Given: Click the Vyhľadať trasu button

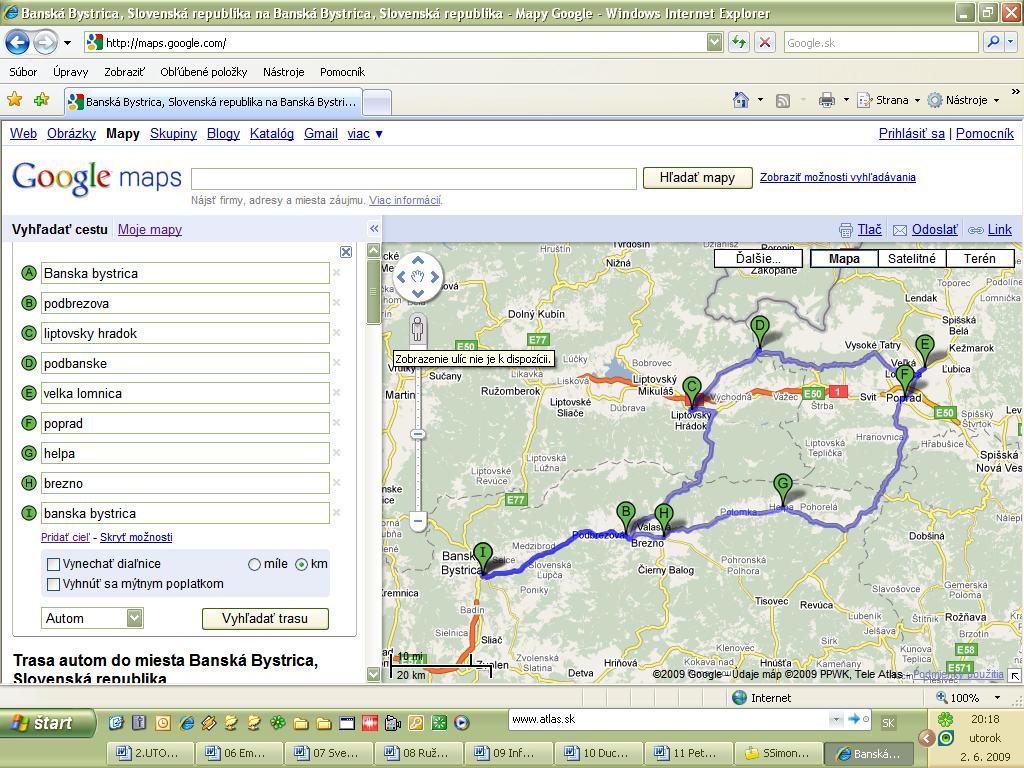Looking at the screenshot, I should (265, 618).
